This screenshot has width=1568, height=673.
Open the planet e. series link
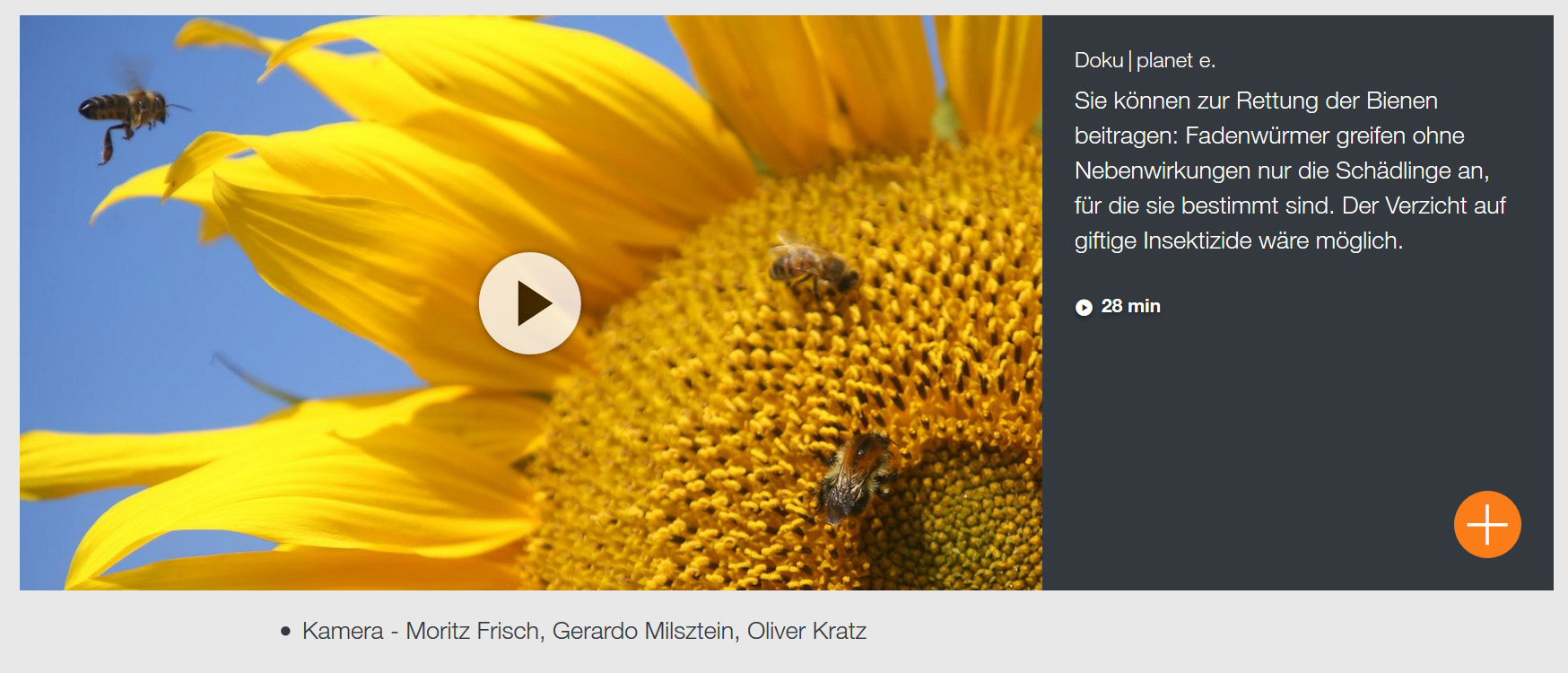point(1176,60)
